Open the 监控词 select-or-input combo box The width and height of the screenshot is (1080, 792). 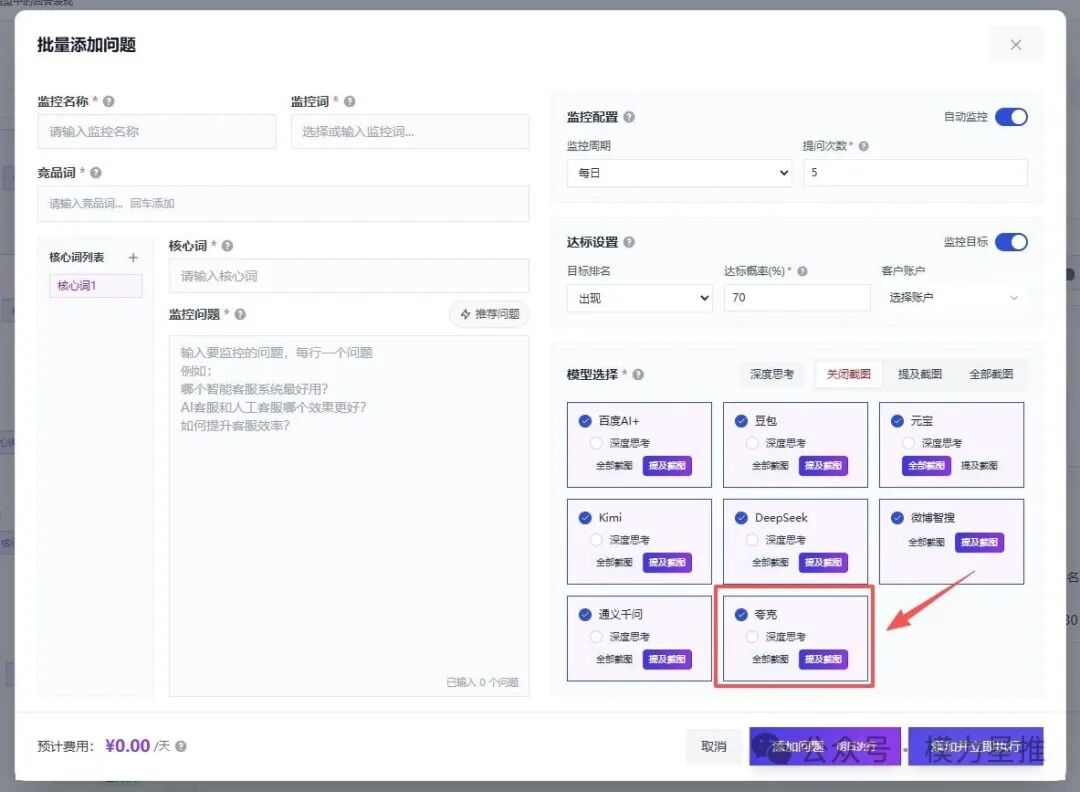(x=410, y=132)
